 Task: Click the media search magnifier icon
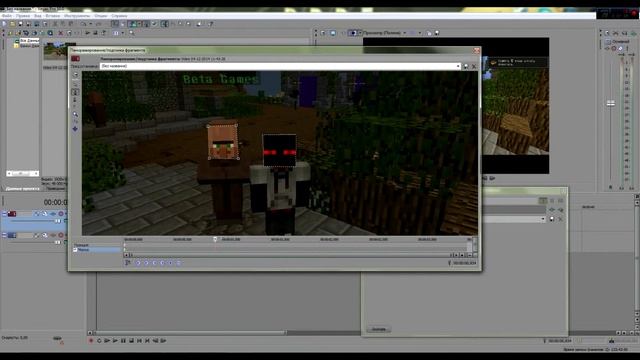[131, 33]
